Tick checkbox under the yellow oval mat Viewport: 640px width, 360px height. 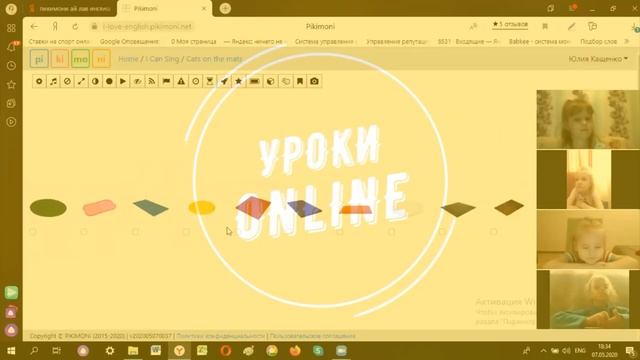pos(187,232)
